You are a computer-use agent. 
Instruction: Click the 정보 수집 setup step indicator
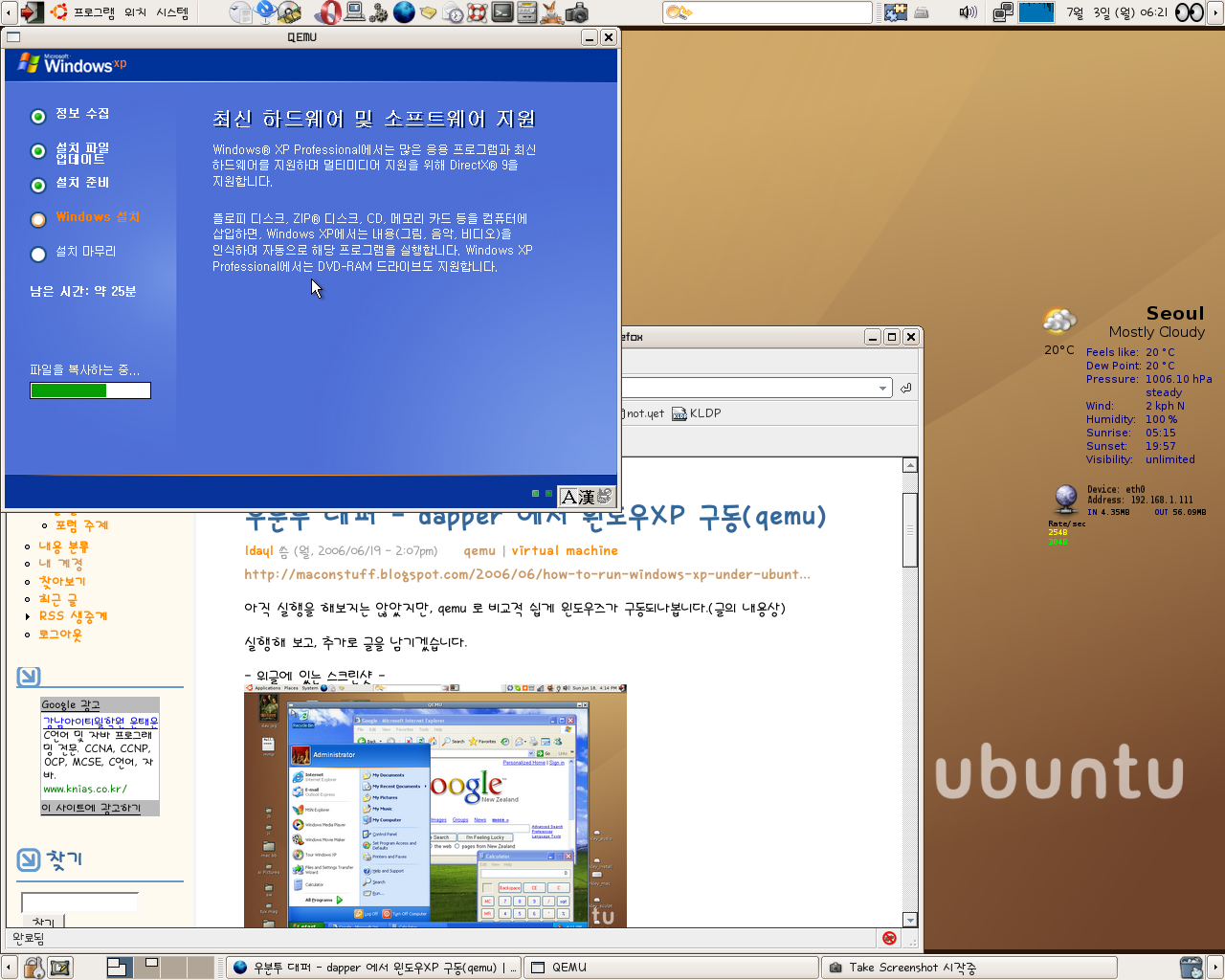click(38, 117)
